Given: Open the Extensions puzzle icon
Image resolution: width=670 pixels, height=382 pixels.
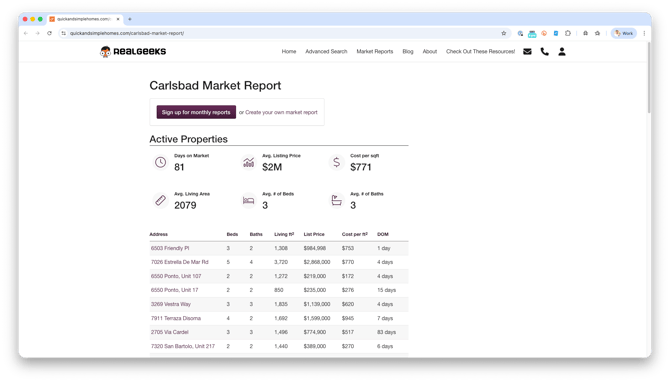Looking at the screenshot, I should (x=568, y=33).
